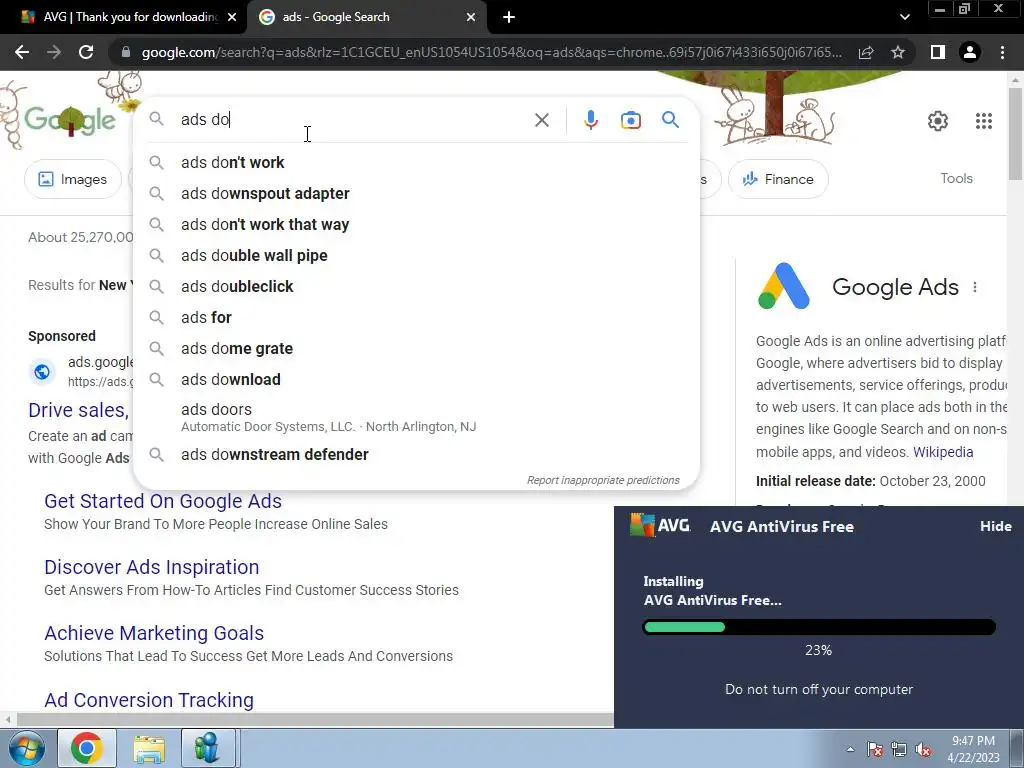Click the sponsored ads.google favicon

pyautogui.click(x=42, y=372)
